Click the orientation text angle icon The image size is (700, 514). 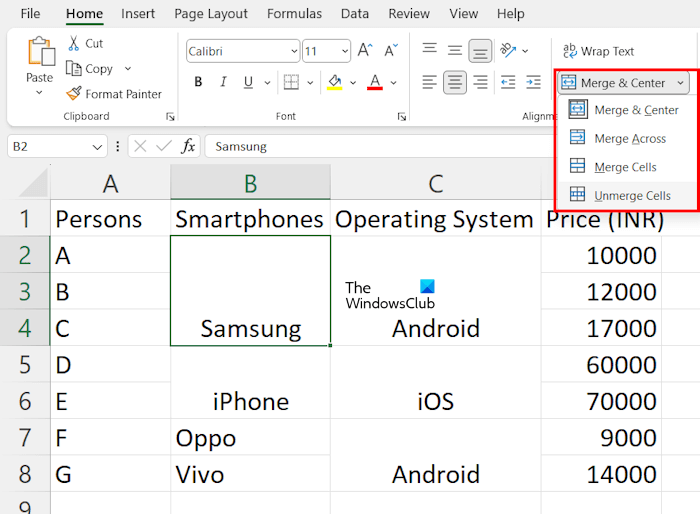tap(508, 50)
